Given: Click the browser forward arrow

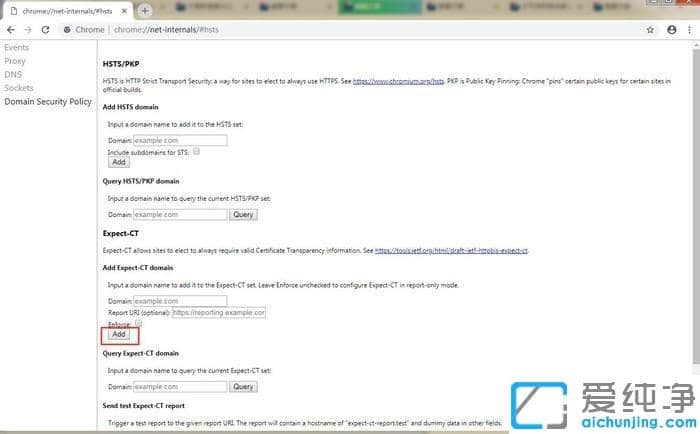Looking at the screenshot, I should click(x=26, y=30).
